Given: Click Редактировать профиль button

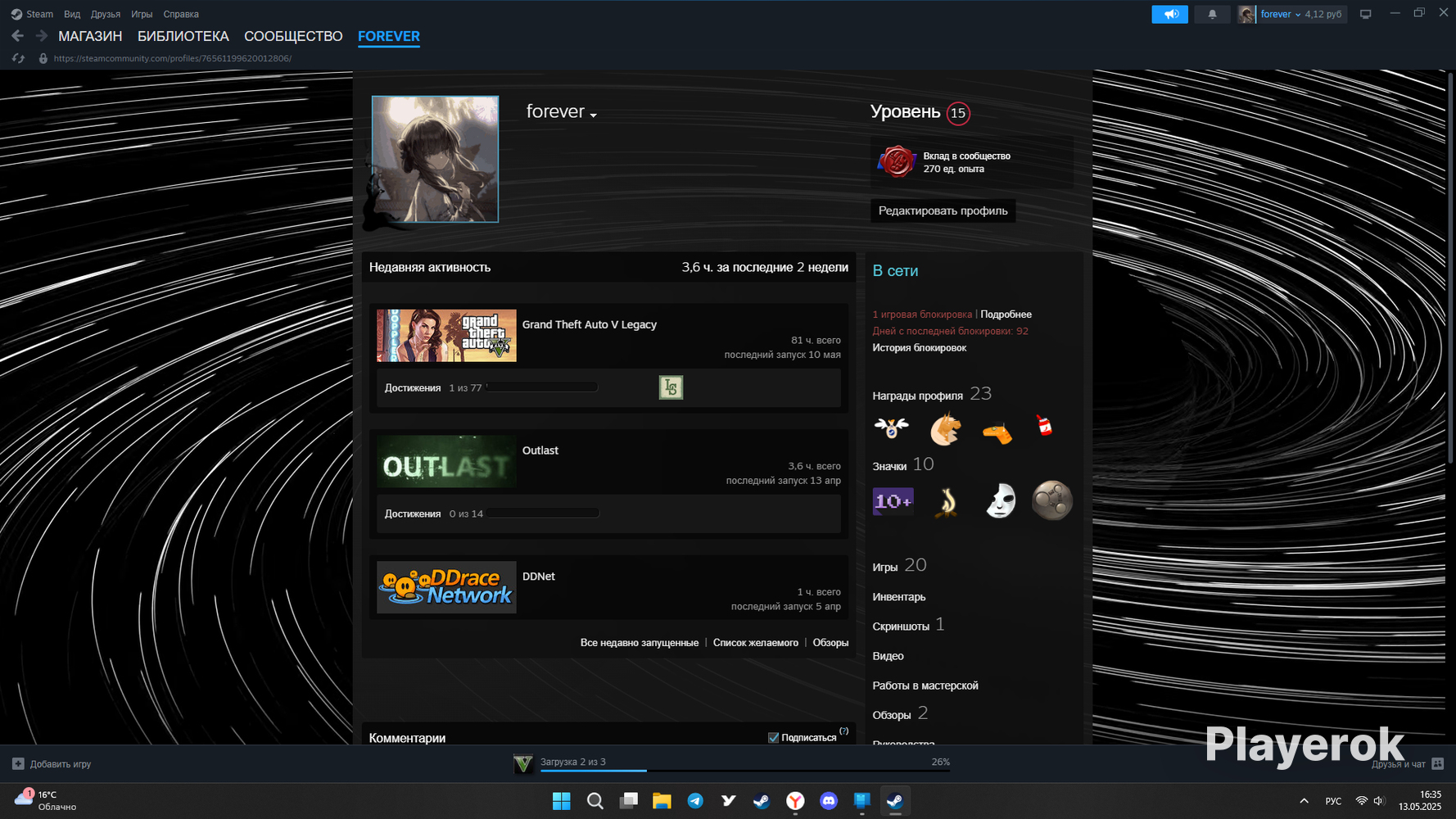Looking at the screenshot, I should pos(943,210).
